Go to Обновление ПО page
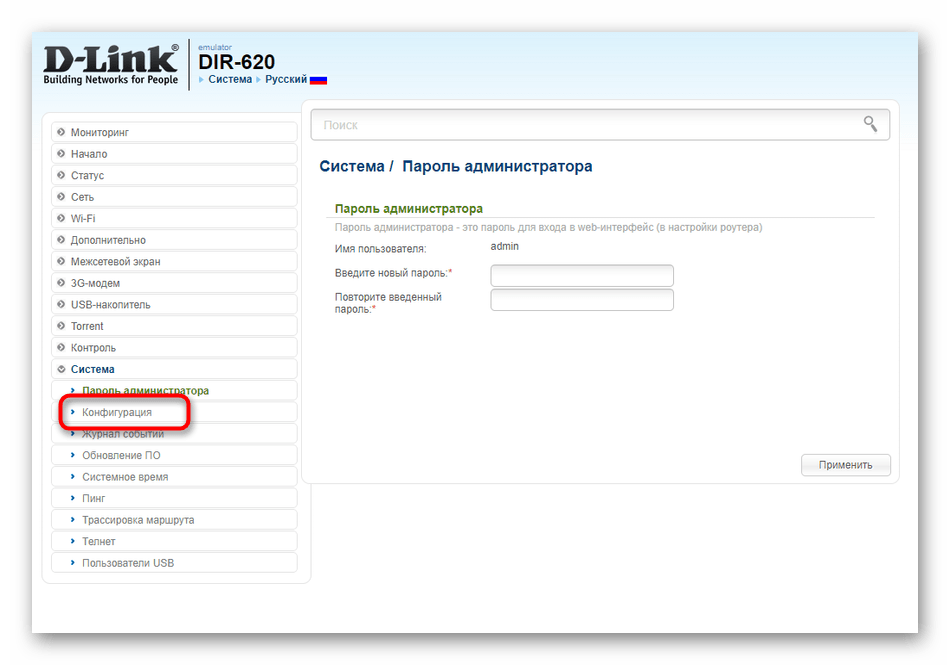The image size is (950, 665). tap(121, 455)
